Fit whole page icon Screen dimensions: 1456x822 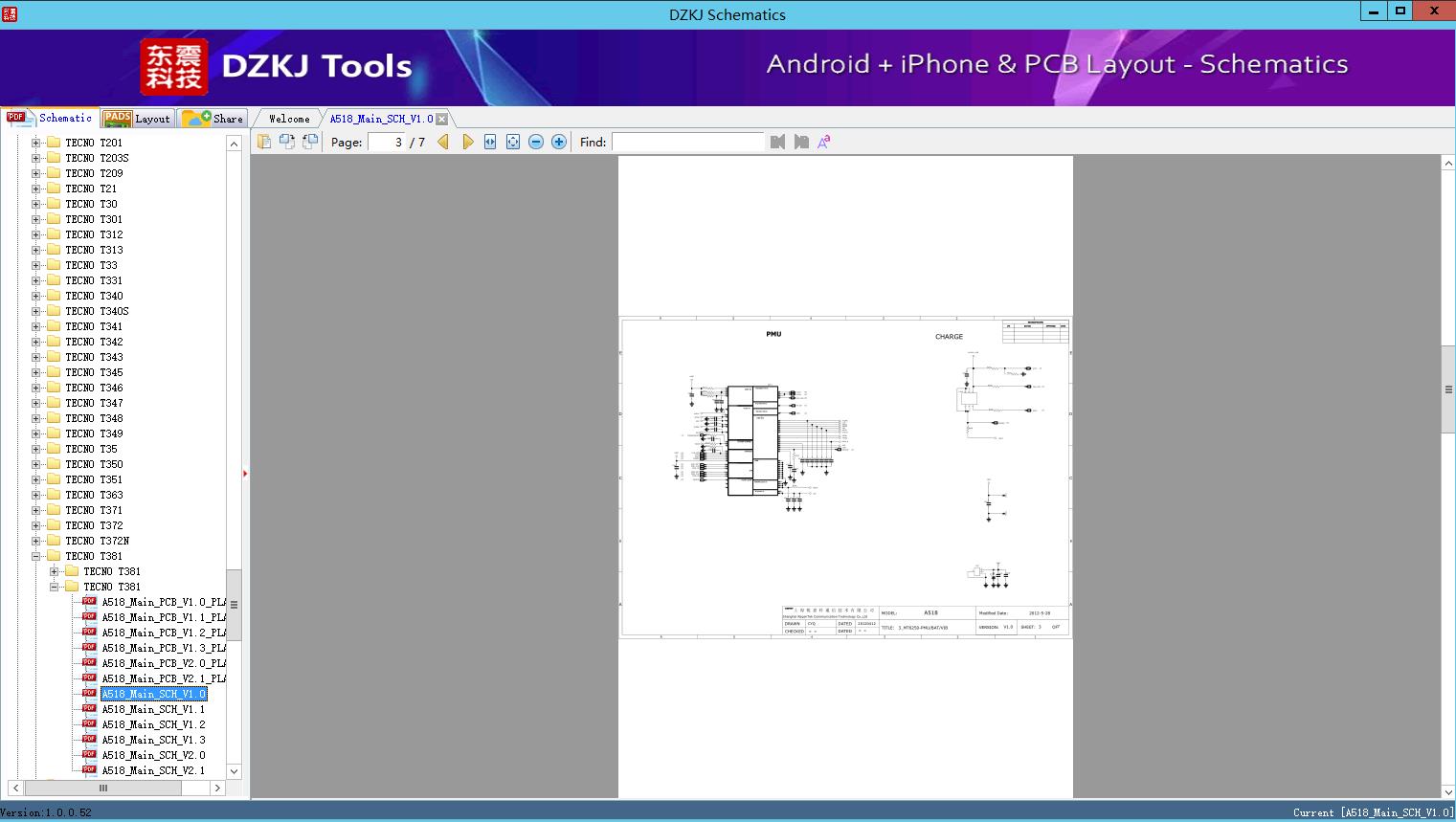point(513,142)
